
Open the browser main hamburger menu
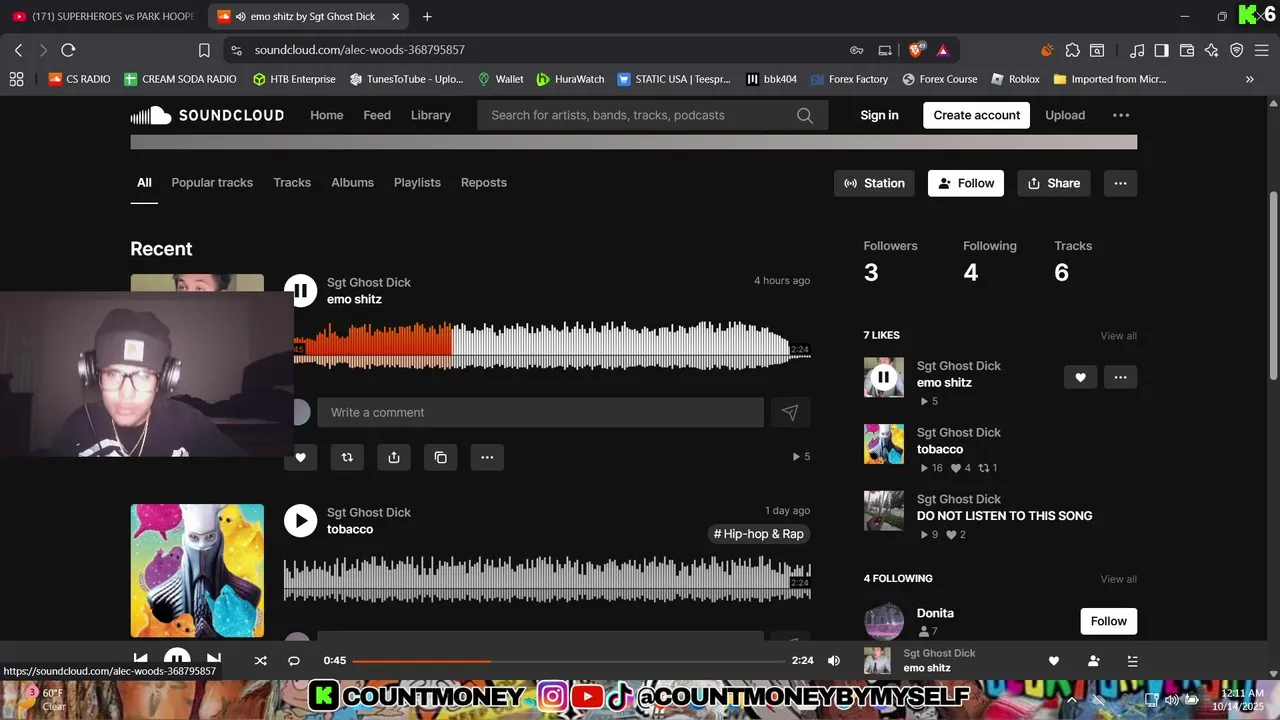click(1261, 50)
